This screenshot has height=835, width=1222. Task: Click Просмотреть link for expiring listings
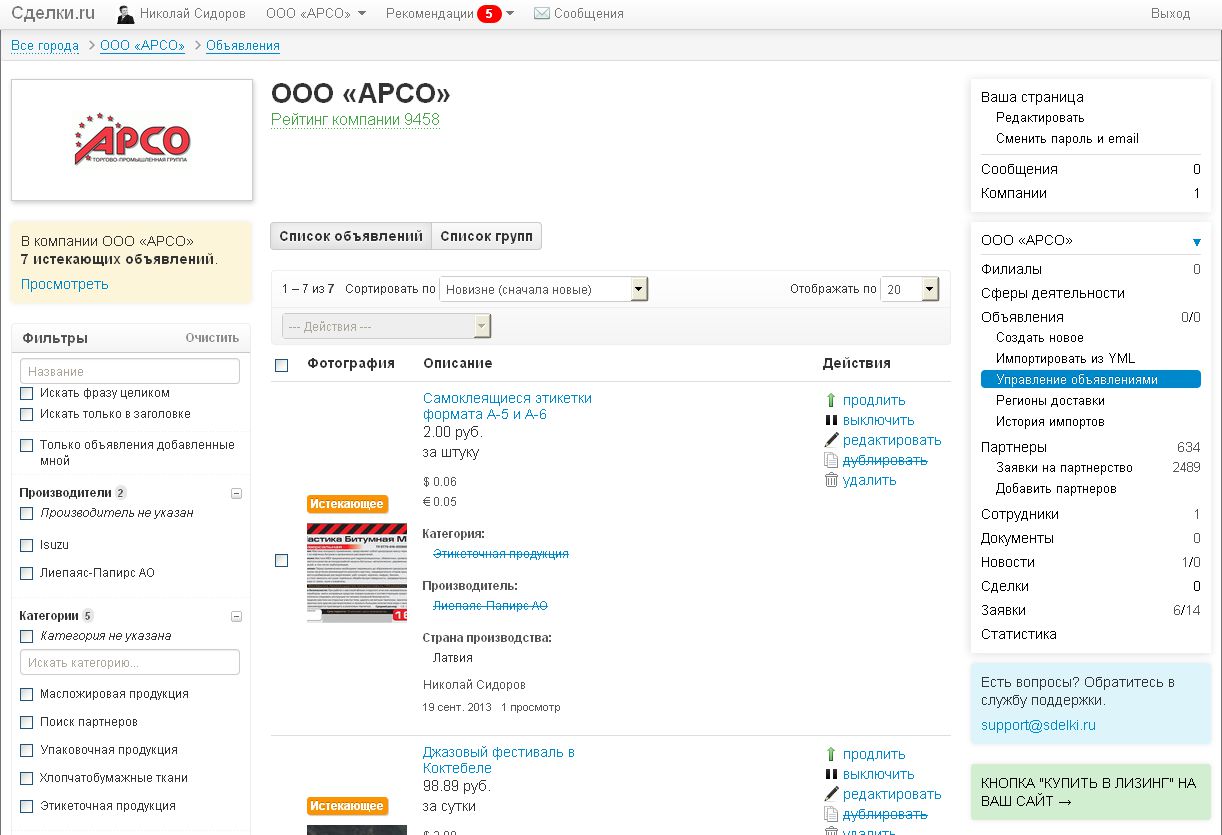[65, 284]
